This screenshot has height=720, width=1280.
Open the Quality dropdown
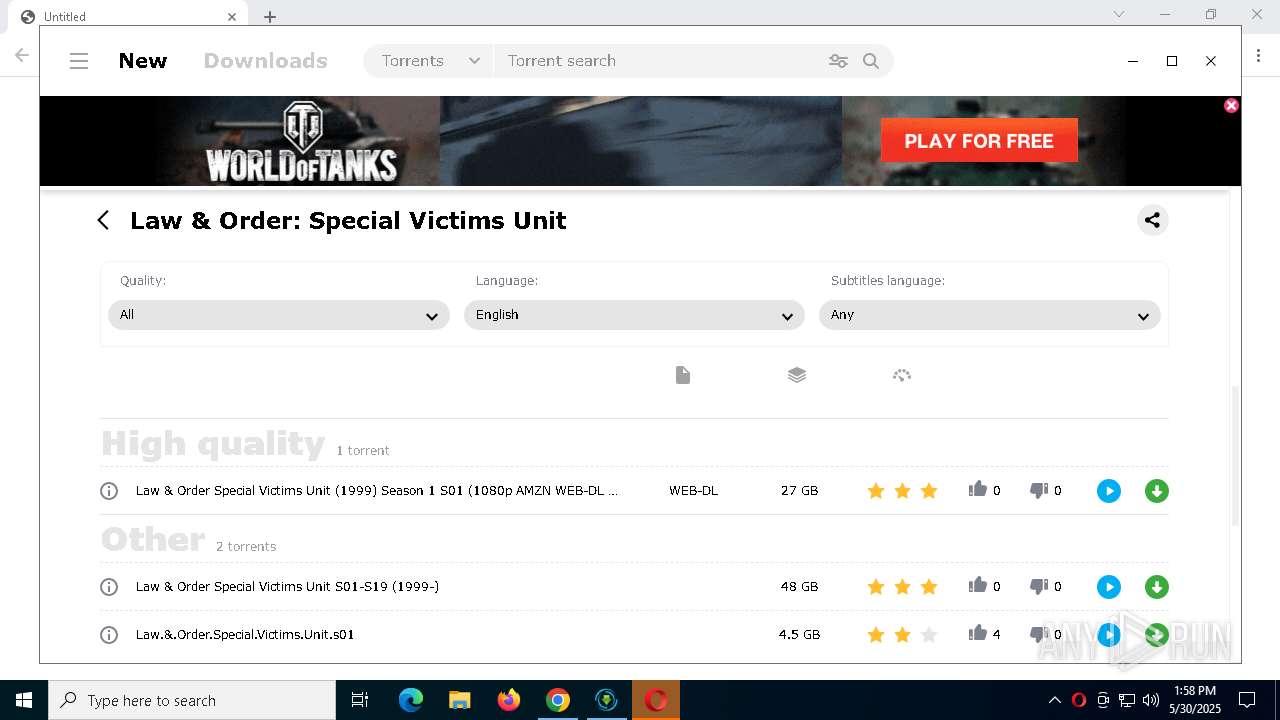[x=279, y=315]
